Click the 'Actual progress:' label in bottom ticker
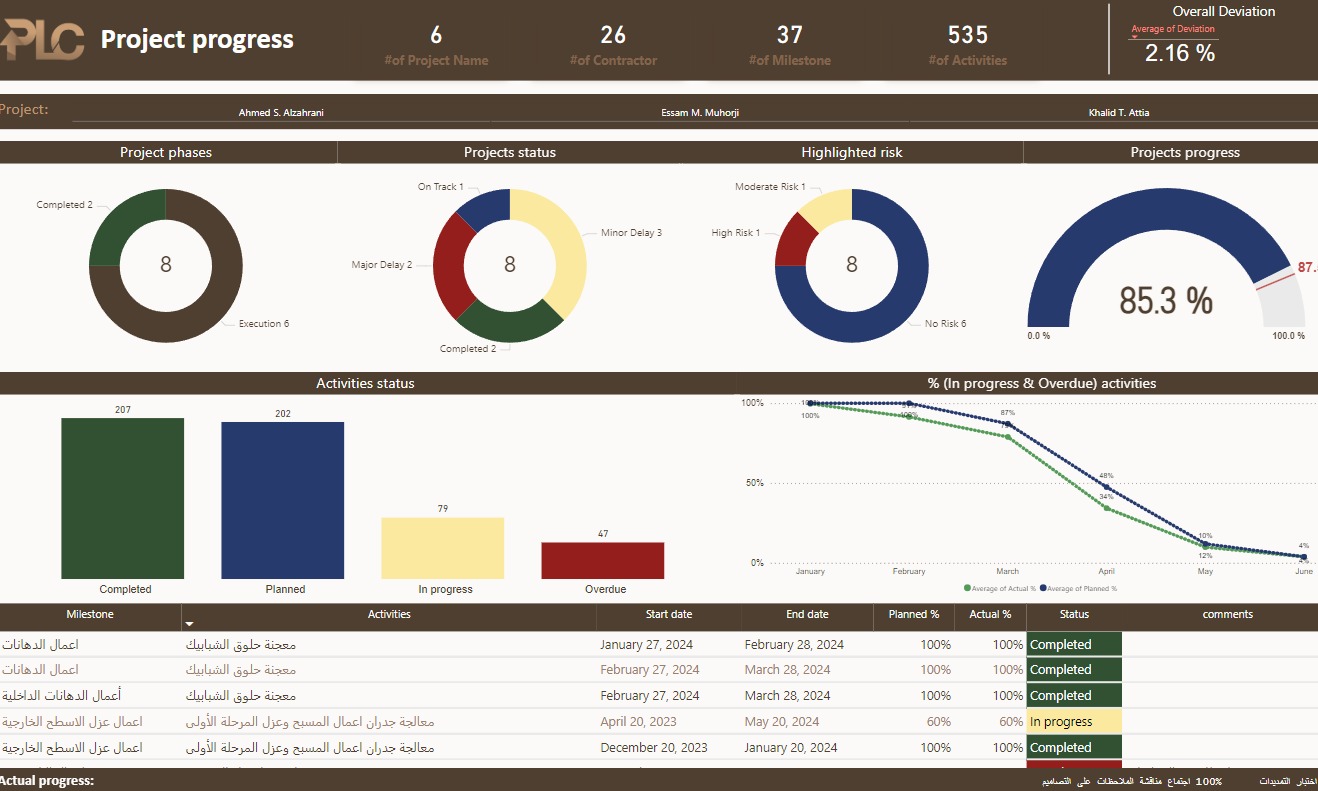Screen dimensions: 1318x791 click(x=47, y=781)
